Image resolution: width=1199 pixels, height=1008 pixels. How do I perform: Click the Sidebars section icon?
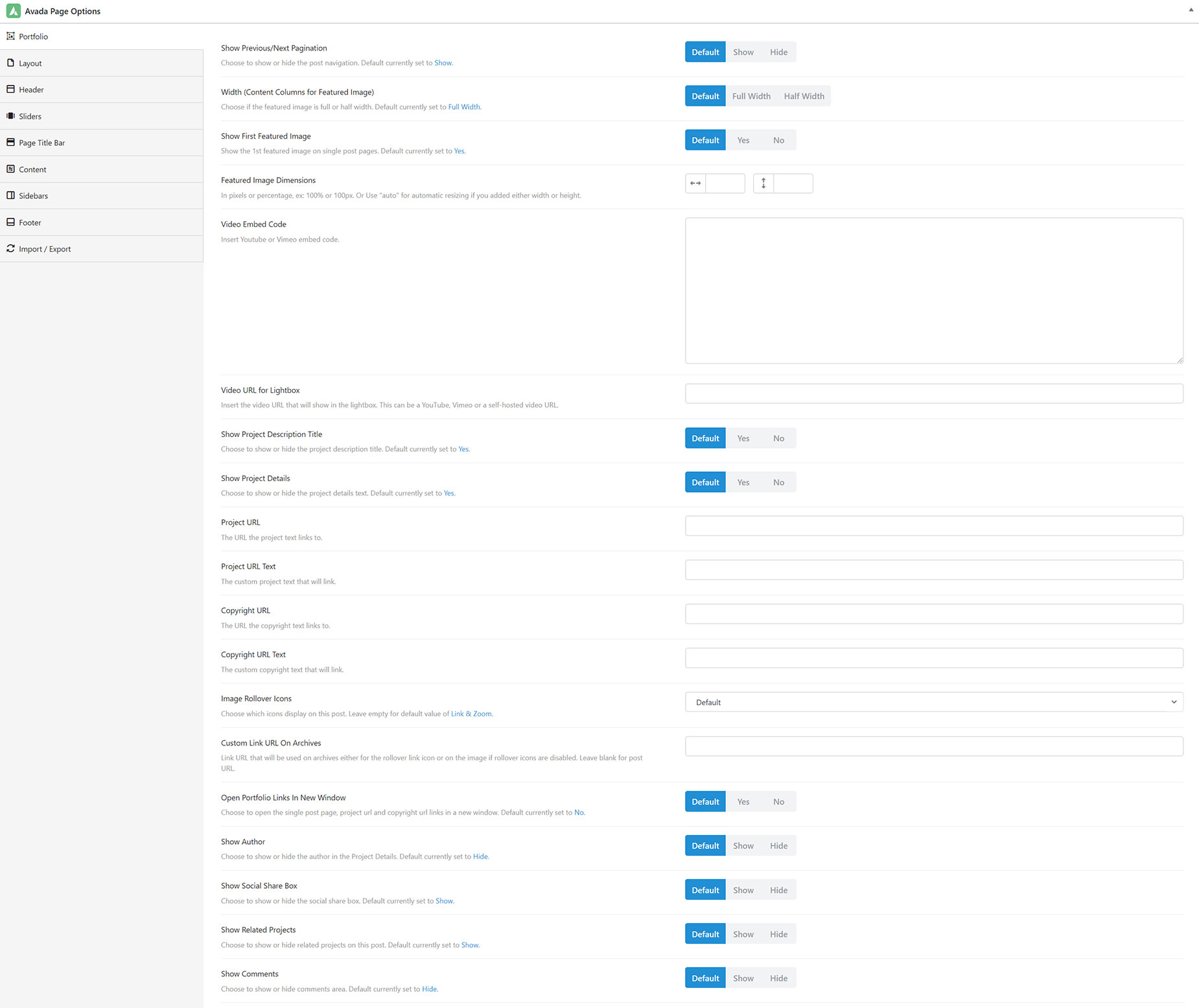click(10, 196)
